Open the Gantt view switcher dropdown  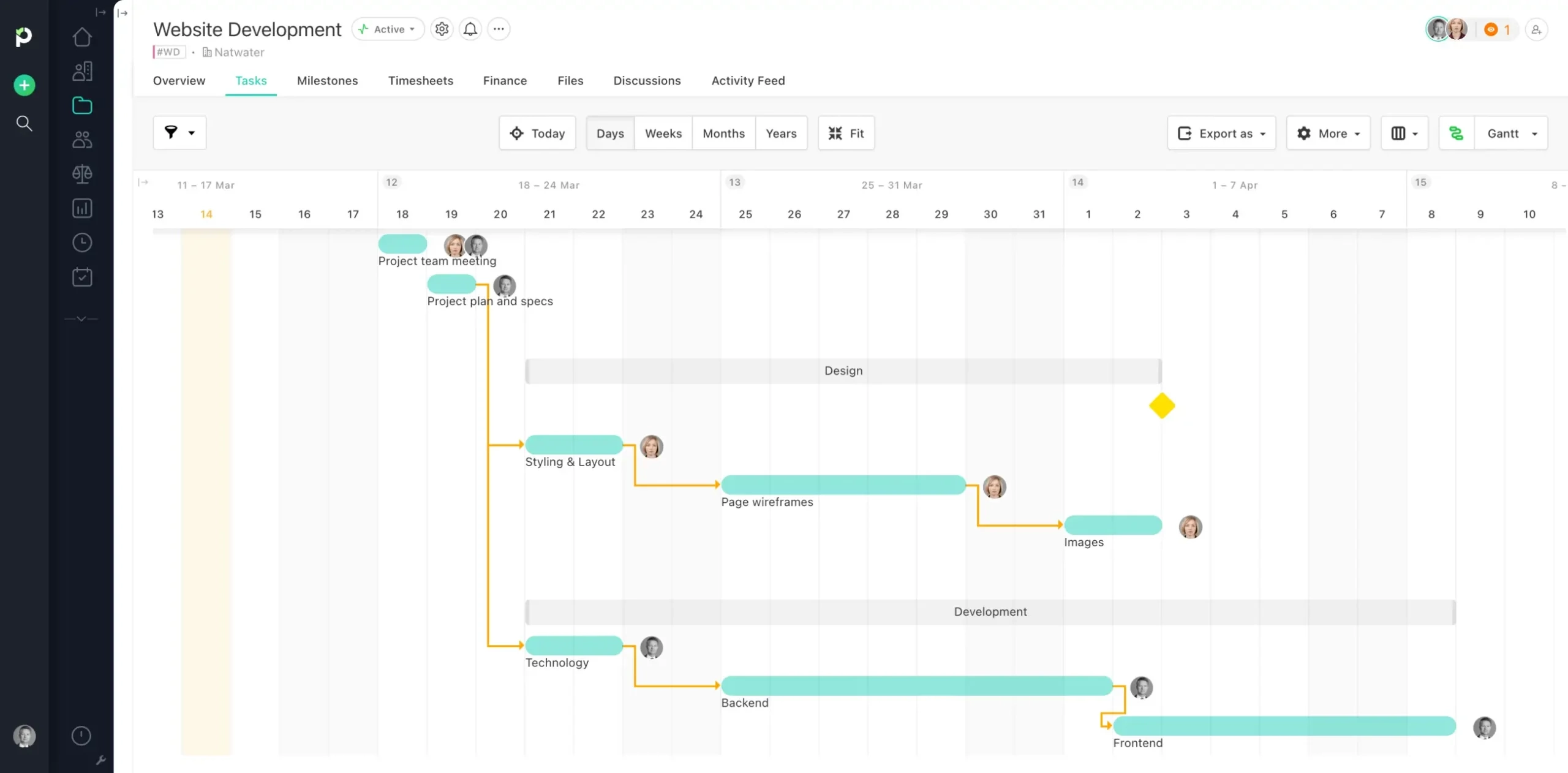click(x=1510, y=133)
